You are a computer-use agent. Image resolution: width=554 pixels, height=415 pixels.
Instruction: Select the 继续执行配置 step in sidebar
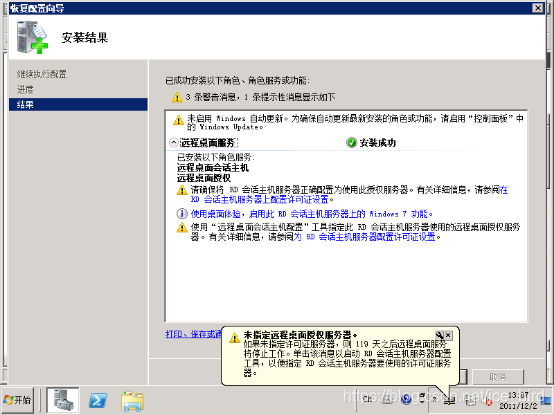click(x=42, y=74)
